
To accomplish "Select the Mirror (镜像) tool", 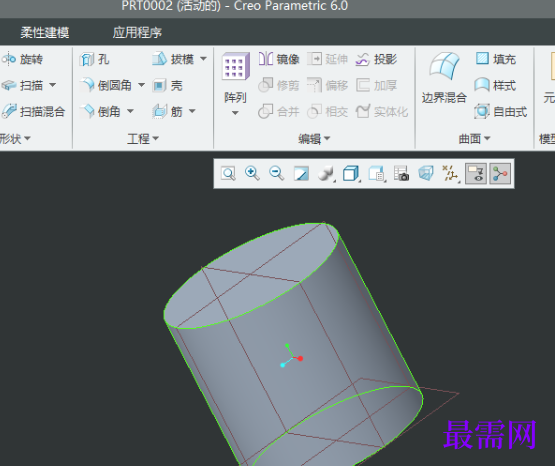I will pos(279,59).
